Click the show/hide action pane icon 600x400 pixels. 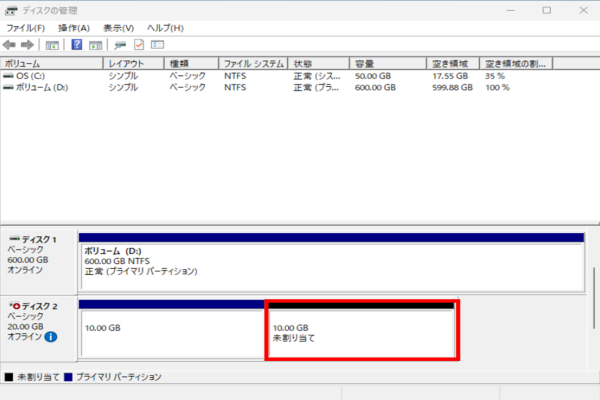pos(95,45)
